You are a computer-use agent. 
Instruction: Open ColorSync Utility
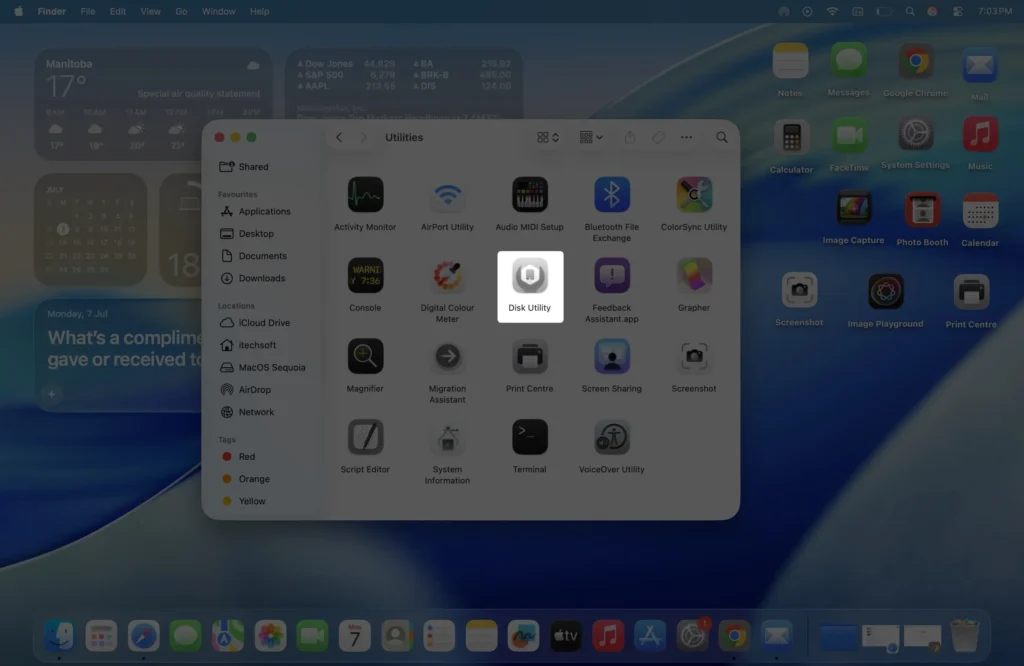click(x=694, y=194)
